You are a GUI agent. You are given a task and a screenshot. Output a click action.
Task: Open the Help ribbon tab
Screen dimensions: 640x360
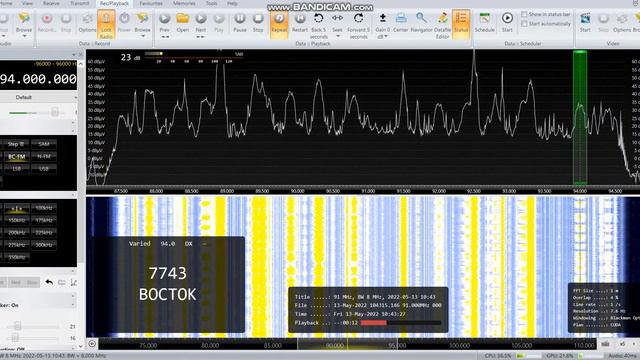232,3
